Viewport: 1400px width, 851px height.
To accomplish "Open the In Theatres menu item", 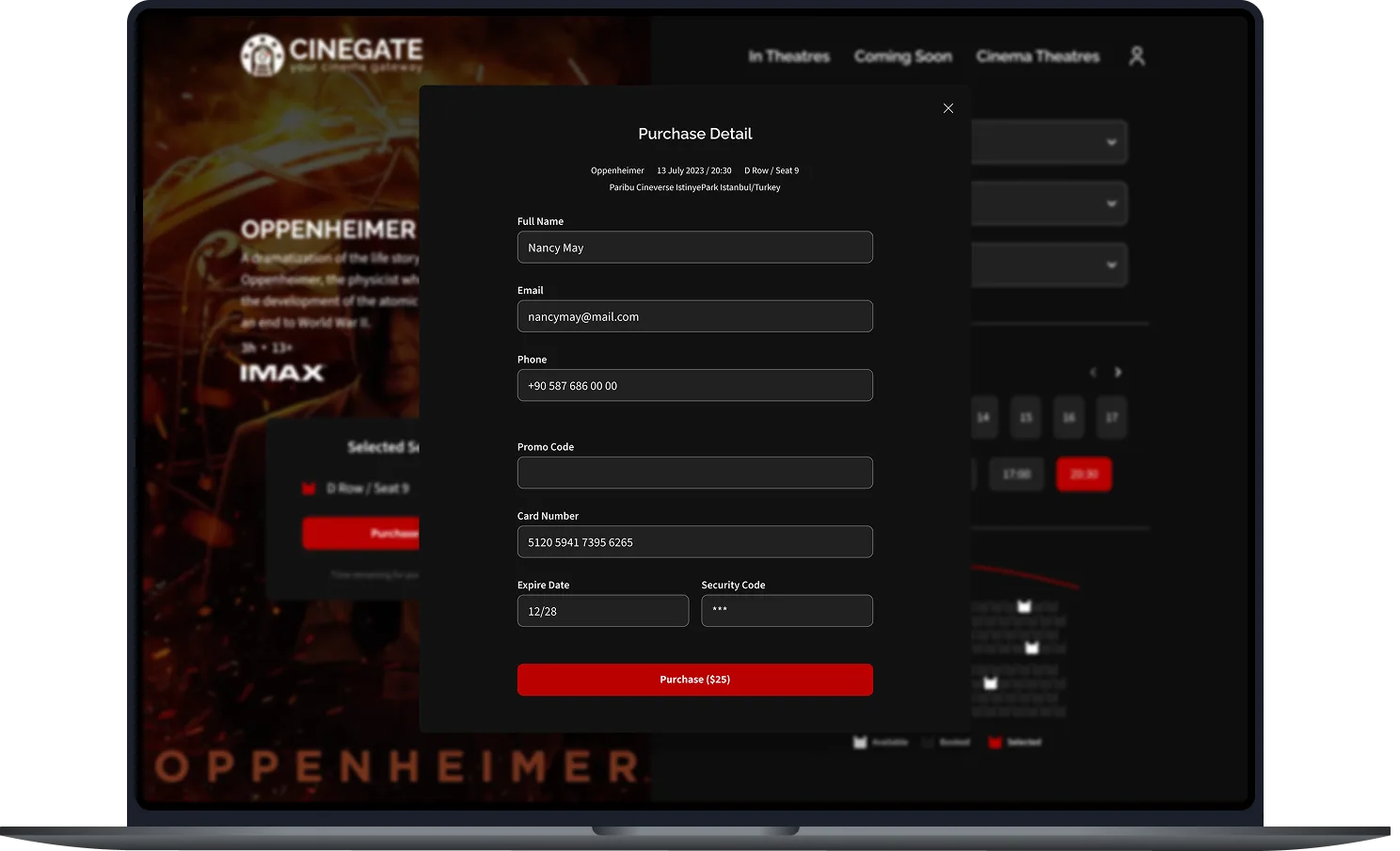I will tap(788, 56).
